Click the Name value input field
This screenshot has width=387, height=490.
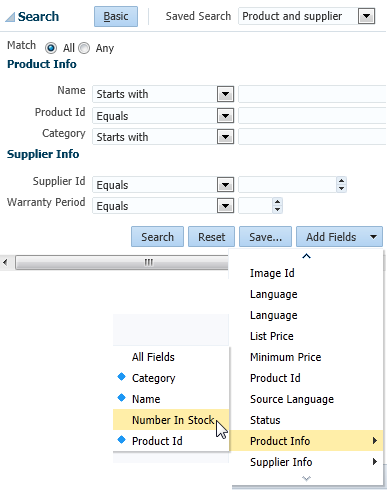[x=312, y=94]
